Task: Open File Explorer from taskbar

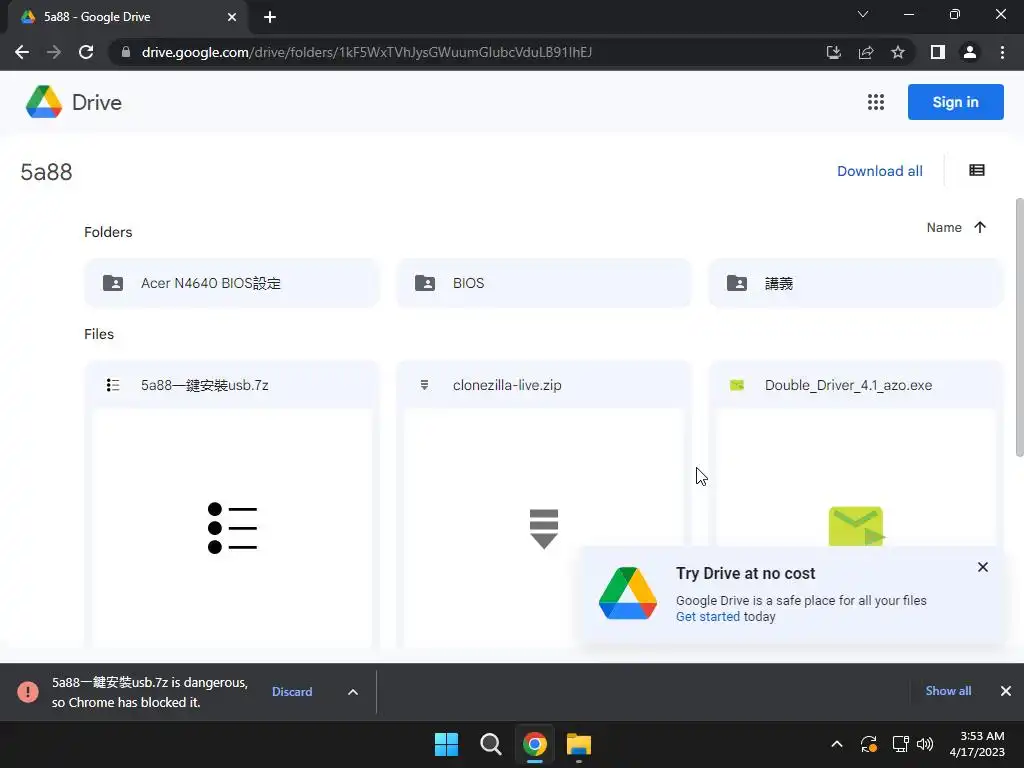Action: 579,744
